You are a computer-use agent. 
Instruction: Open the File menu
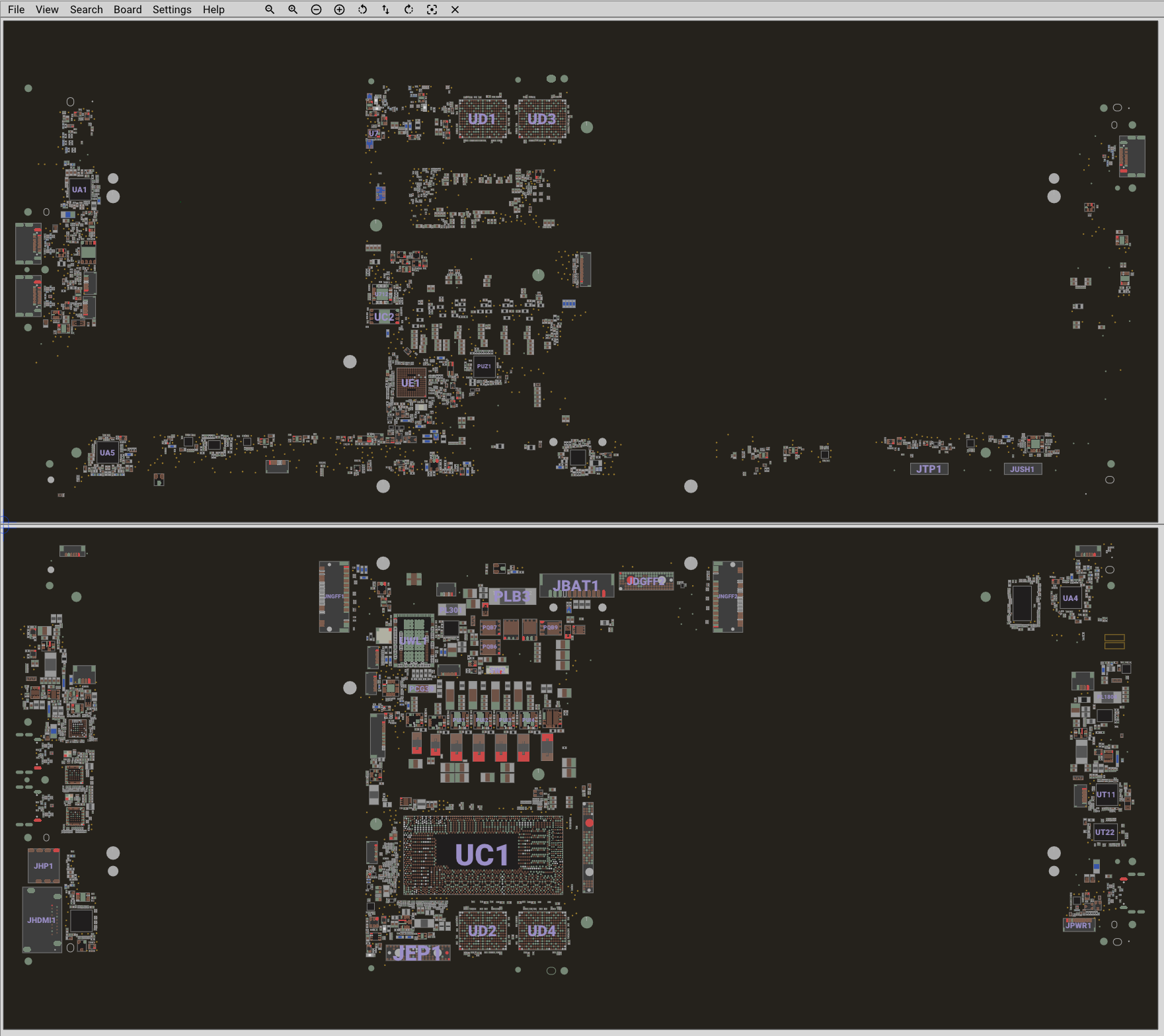16,10
